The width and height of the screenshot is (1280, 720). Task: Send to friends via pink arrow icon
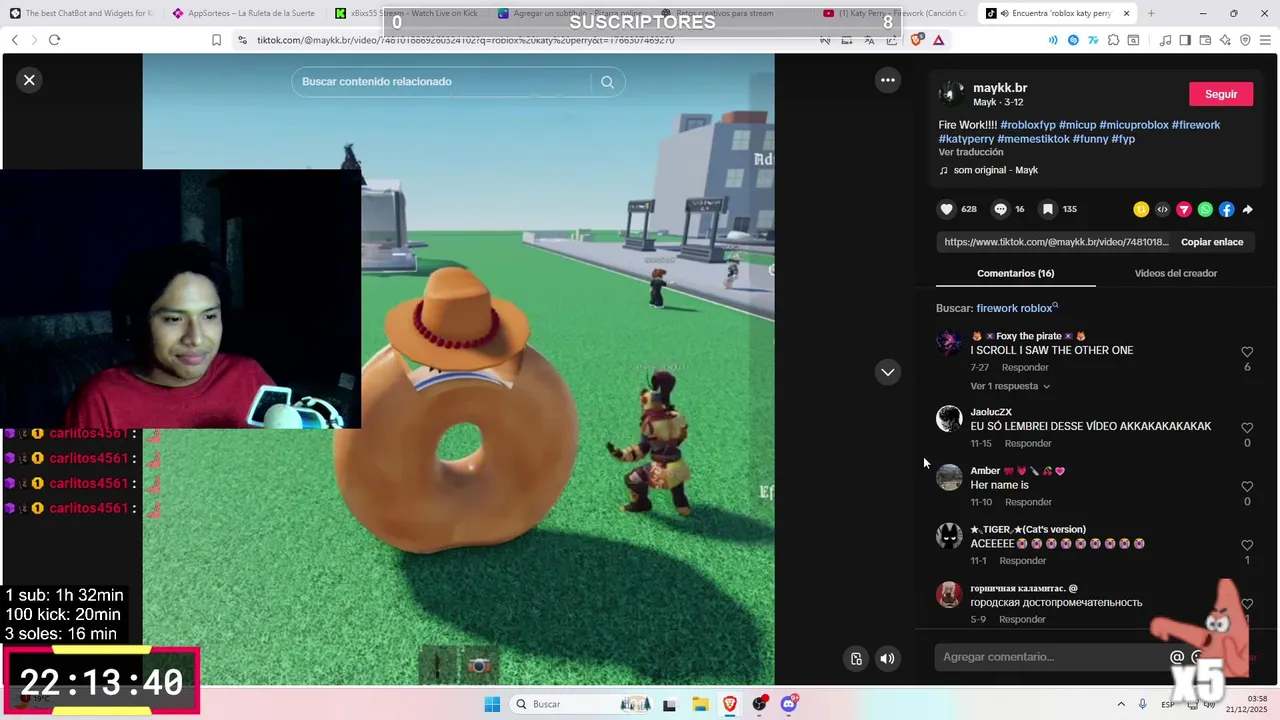1184,209
